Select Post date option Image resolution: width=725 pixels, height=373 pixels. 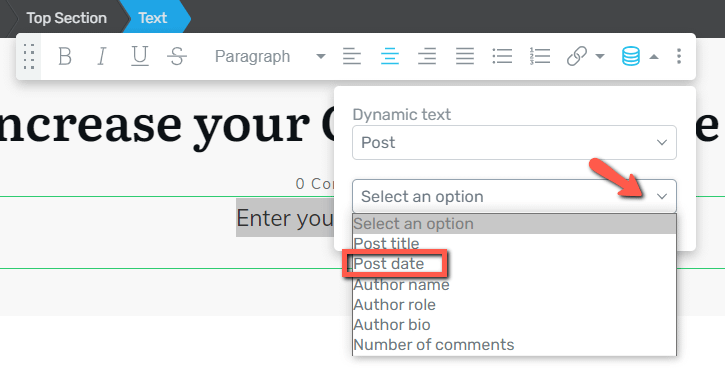click(514, 263)
